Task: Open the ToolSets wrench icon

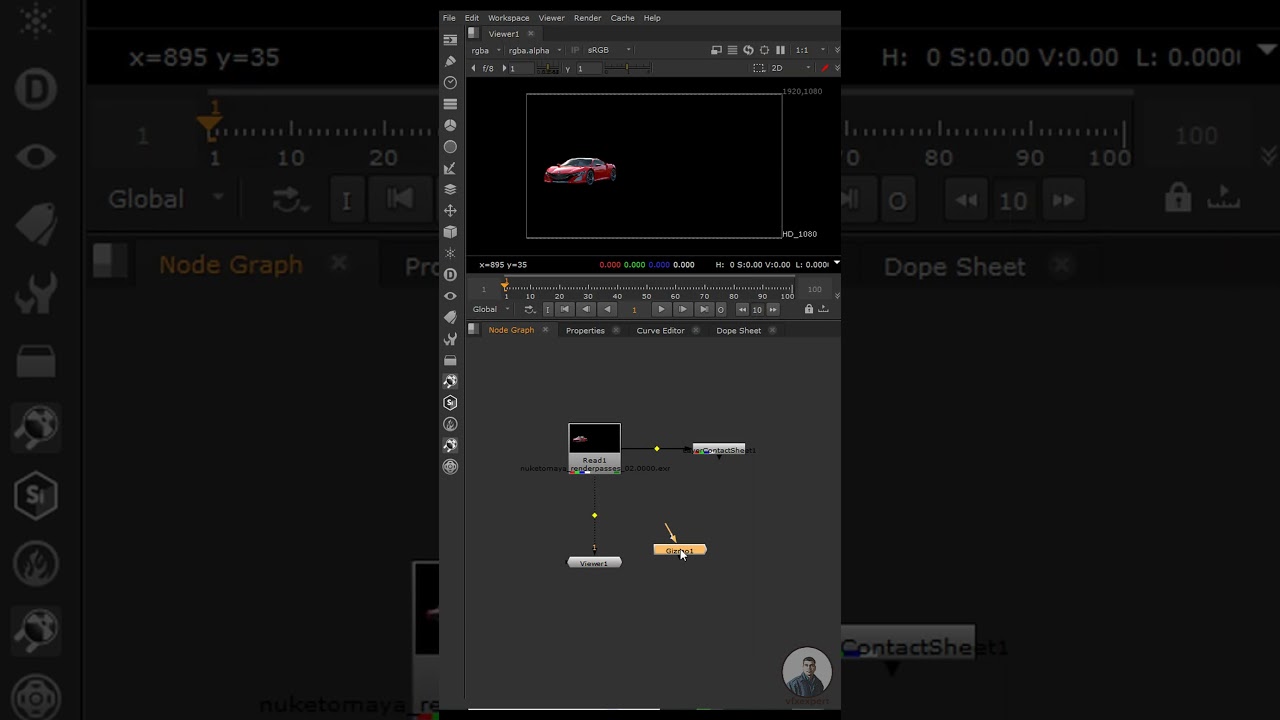Action: (x=450, y=339)
